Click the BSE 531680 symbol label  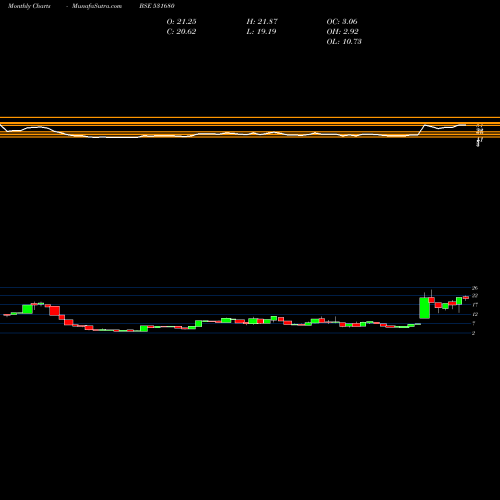tap(157, 6)
